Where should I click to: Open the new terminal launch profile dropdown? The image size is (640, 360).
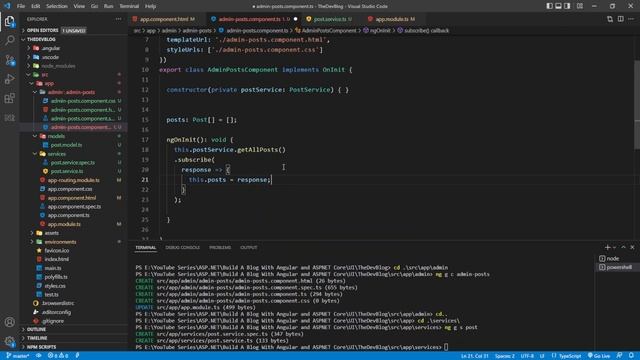pos(614,247)
